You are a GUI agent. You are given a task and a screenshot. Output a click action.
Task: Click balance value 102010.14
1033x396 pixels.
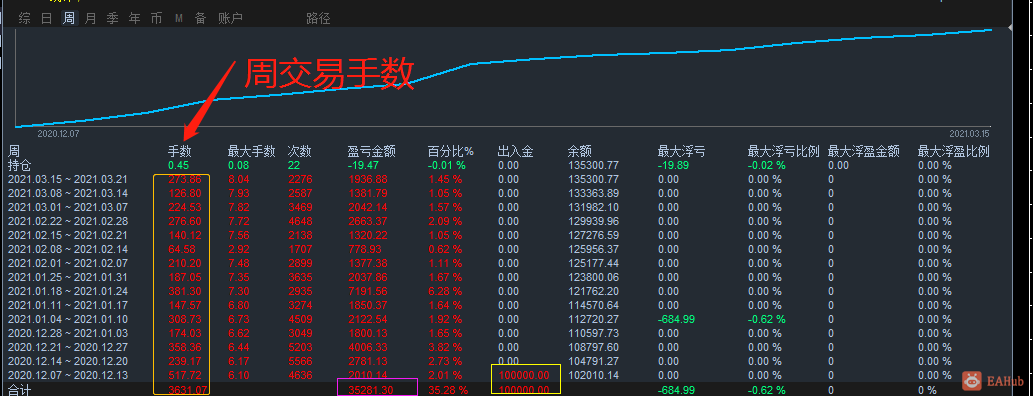[x=594, y=376]
